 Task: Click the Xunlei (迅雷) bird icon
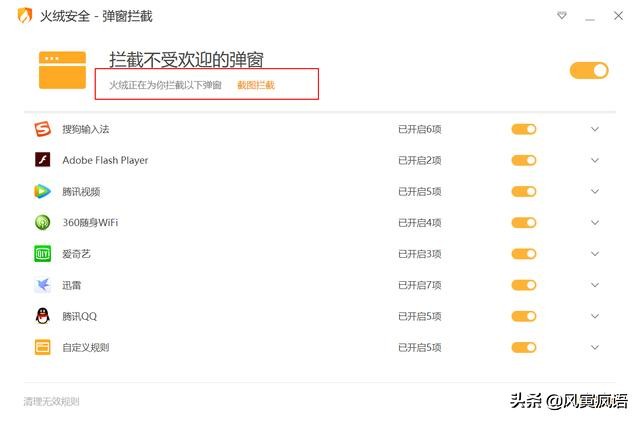coord(42,285)
